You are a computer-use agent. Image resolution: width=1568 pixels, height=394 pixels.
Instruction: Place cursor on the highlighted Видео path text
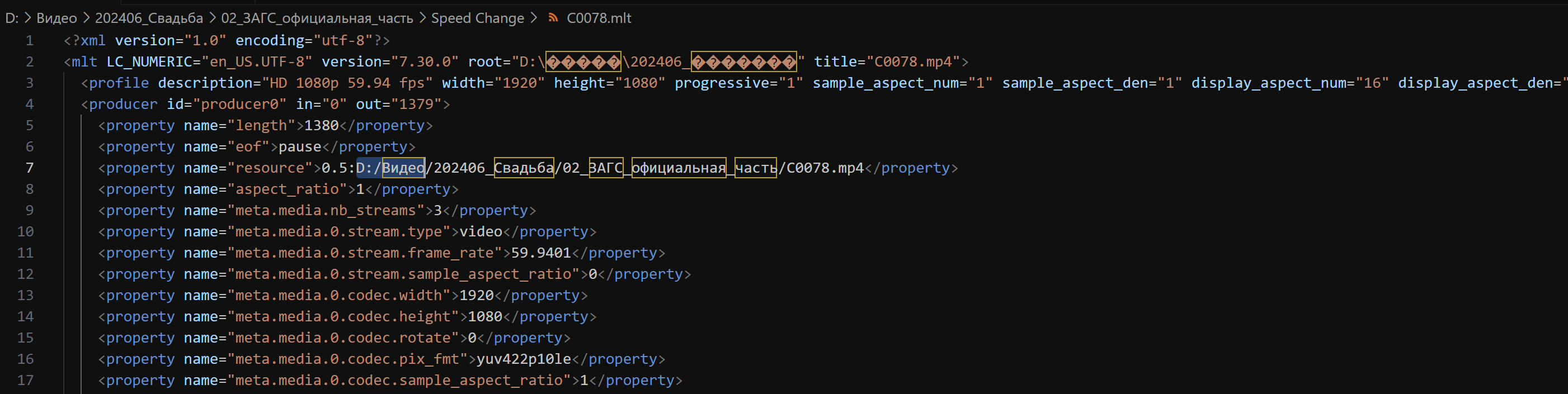[x=403, y=168]
